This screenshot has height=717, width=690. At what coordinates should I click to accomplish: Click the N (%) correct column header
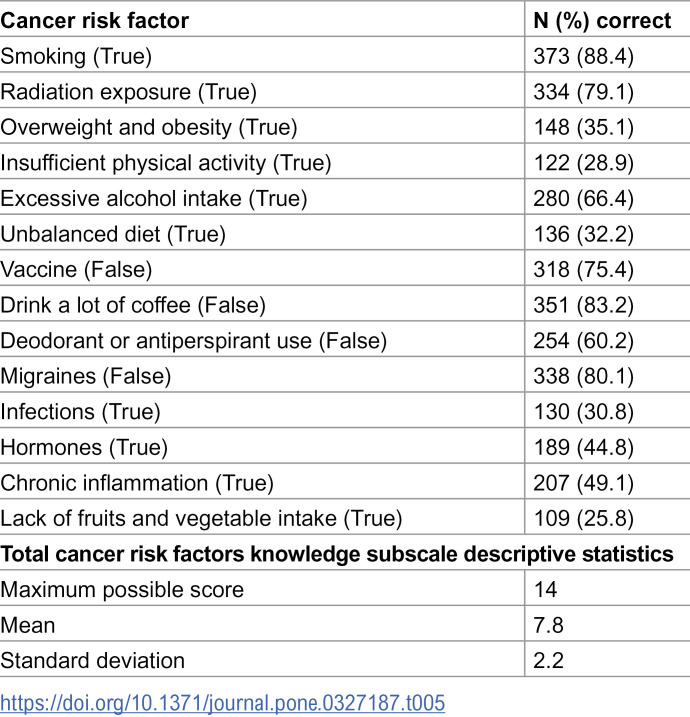(602, 21)
